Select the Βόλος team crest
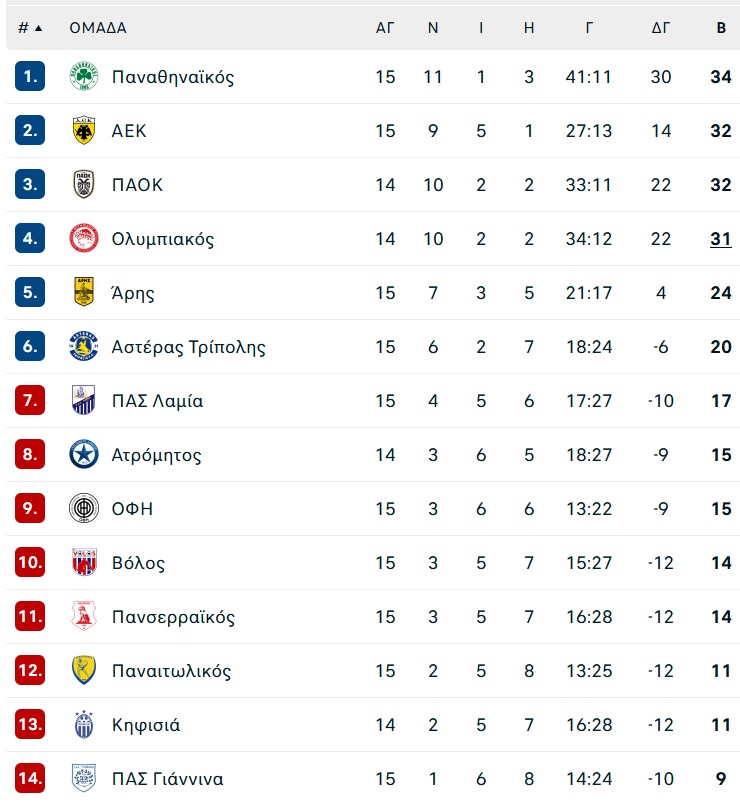The height and width of the screenshot is (803, 740). 83,562
